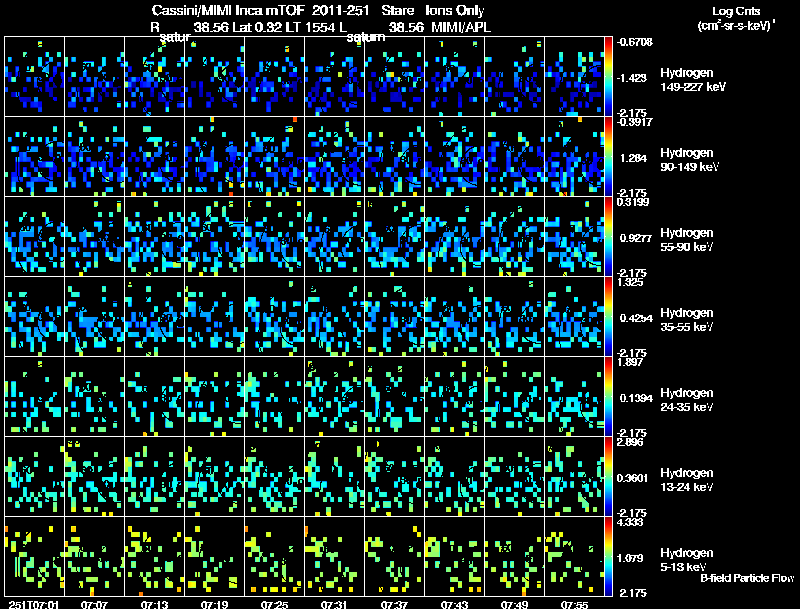
Task: Click the '149-227 keV' Hydrogen row label
Action: click(x=693, y=87)
